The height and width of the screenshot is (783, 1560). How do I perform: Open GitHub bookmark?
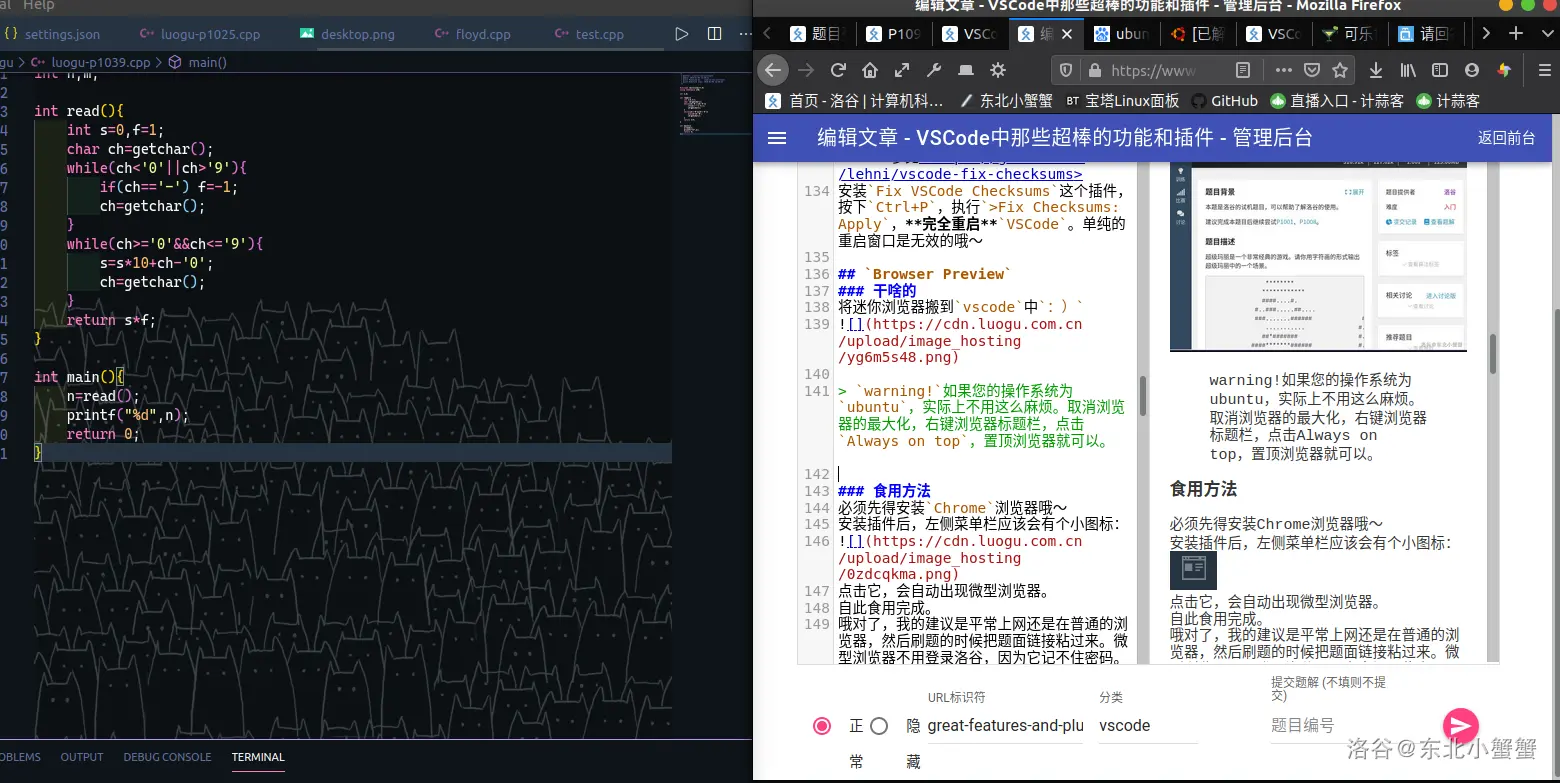click(x=1224, y=100)
